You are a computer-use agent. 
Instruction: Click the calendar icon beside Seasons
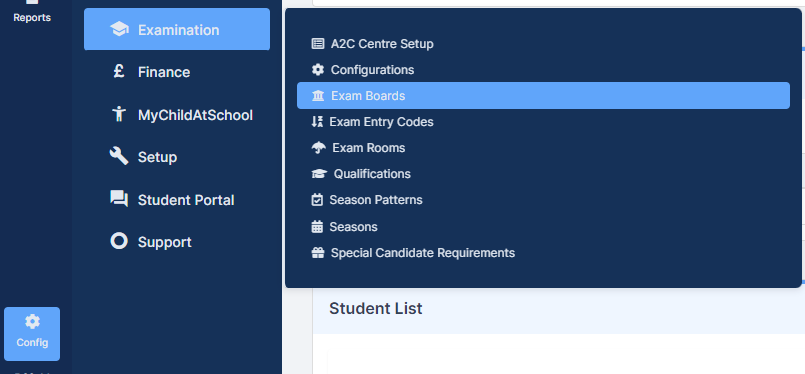(317, 227)
